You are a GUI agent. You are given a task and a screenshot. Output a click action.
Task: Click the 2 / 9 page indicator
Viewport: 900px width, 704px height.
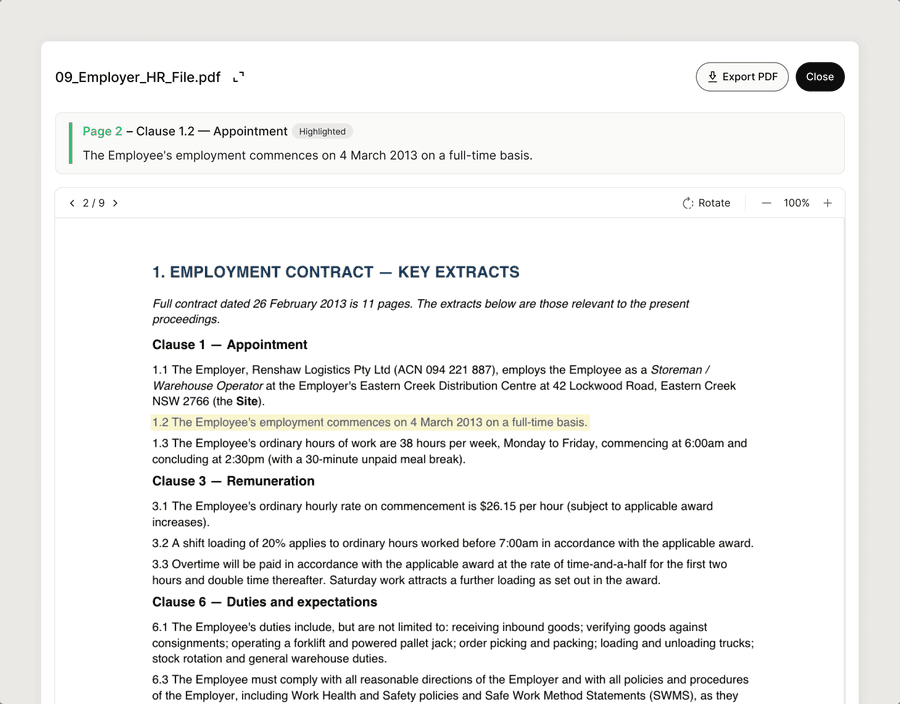pyautogui.click(x=94, y=203)
